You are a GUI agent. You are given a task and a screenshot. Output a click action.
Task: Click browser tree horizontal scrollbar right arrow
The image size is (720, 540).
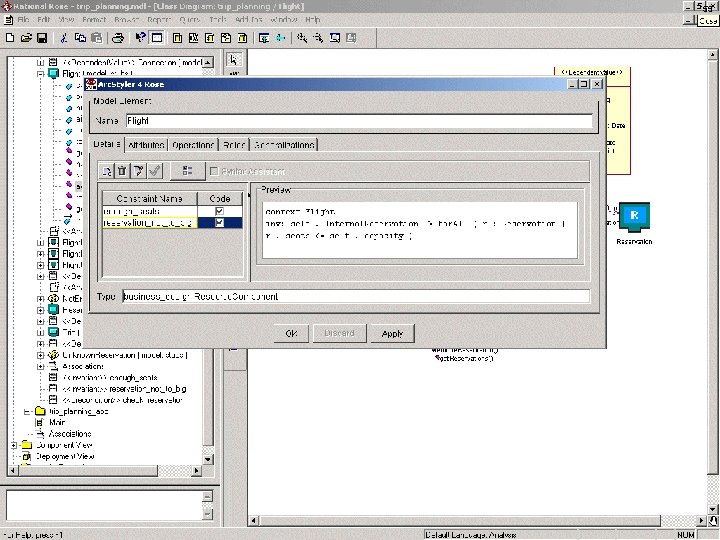pos(197,471)
